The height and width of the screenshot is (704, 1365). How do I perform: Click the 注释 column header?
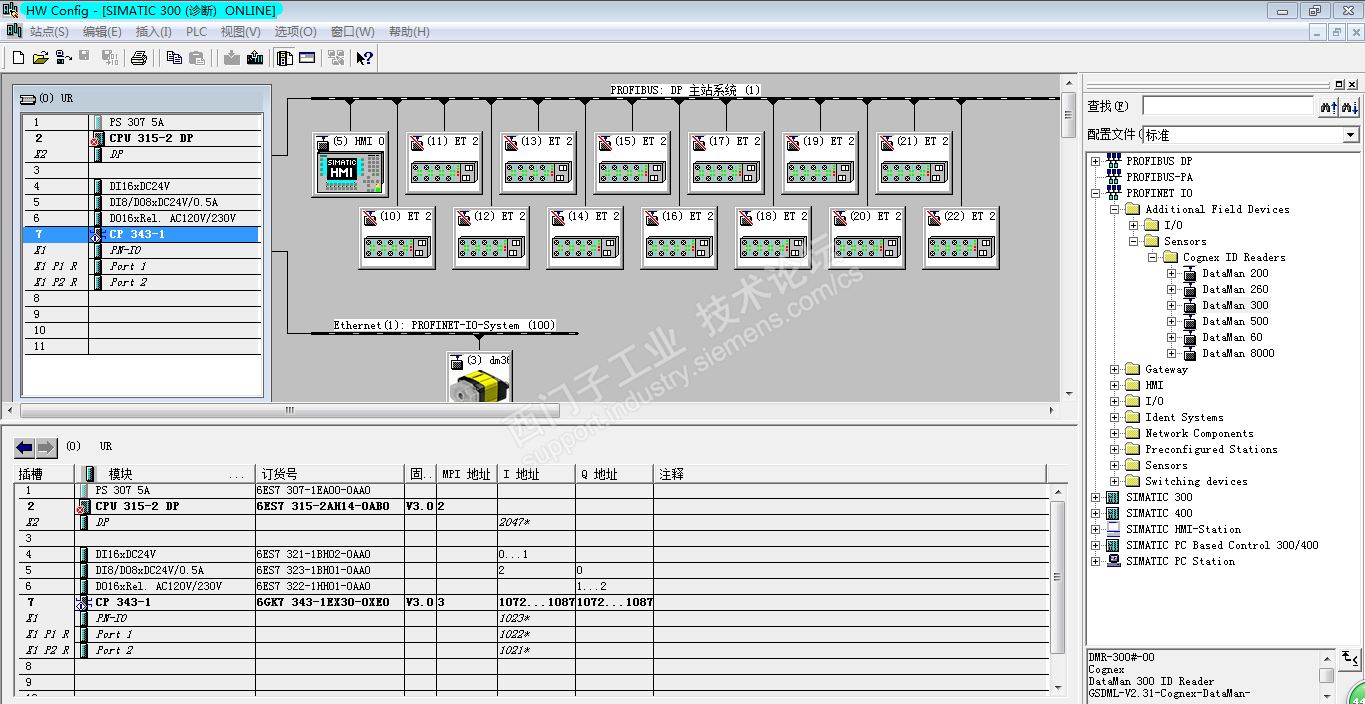[x=848, y=474]
